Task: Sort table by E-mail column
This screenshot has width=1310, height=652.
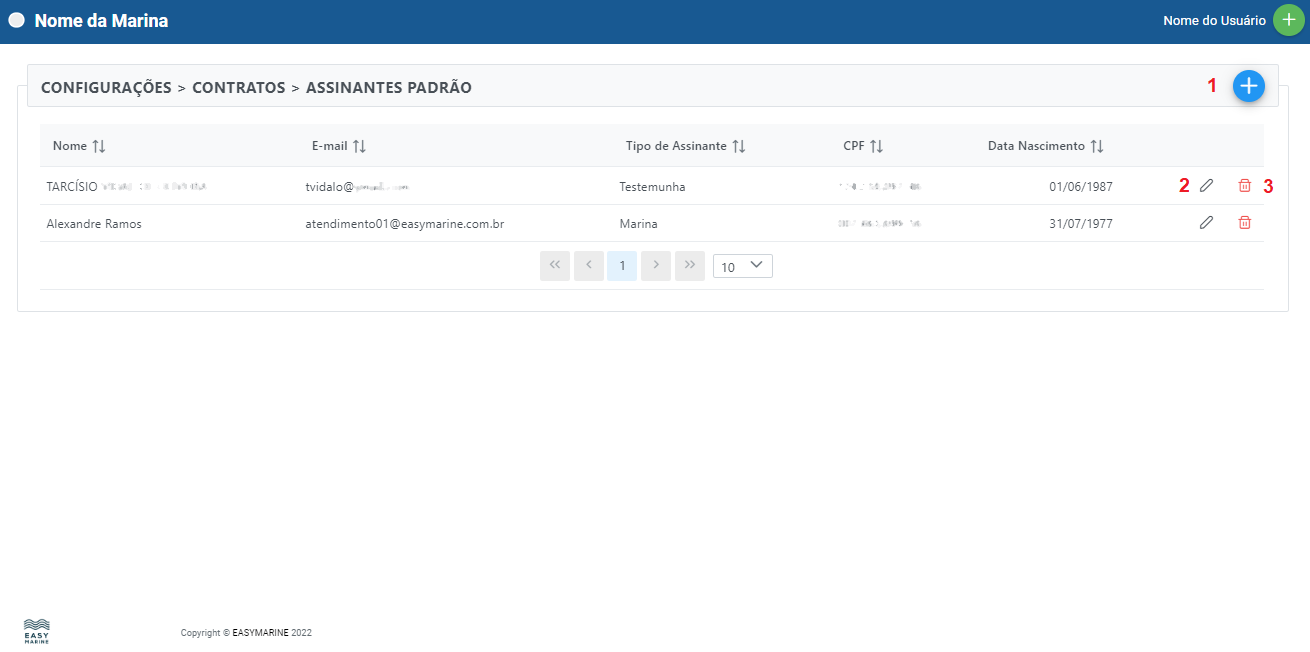Action: (359, 146)
